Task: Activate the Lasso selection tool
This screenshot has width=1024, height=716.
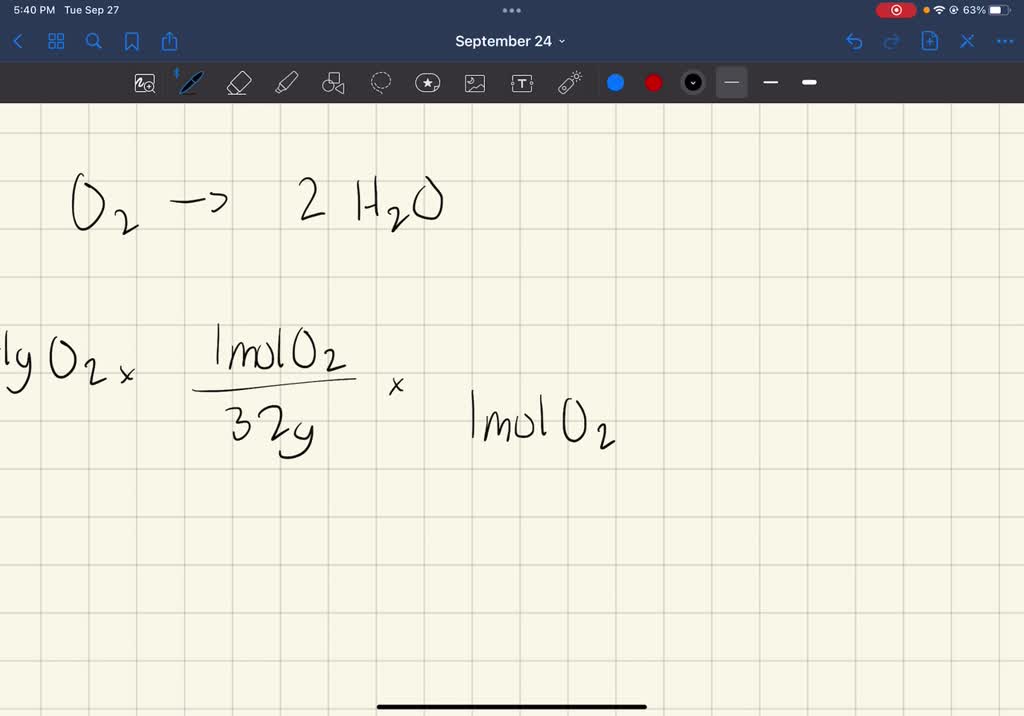Action: pos(381,83)
